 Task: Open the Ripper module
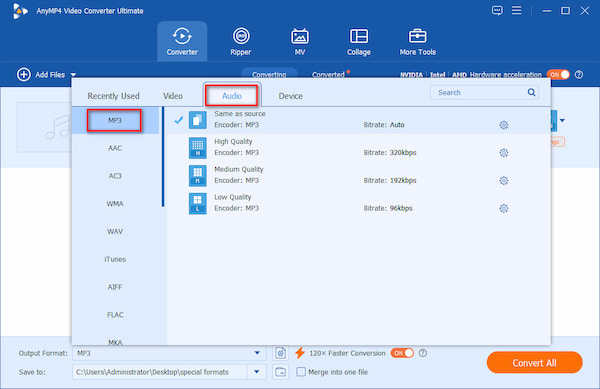coord(241,41)
